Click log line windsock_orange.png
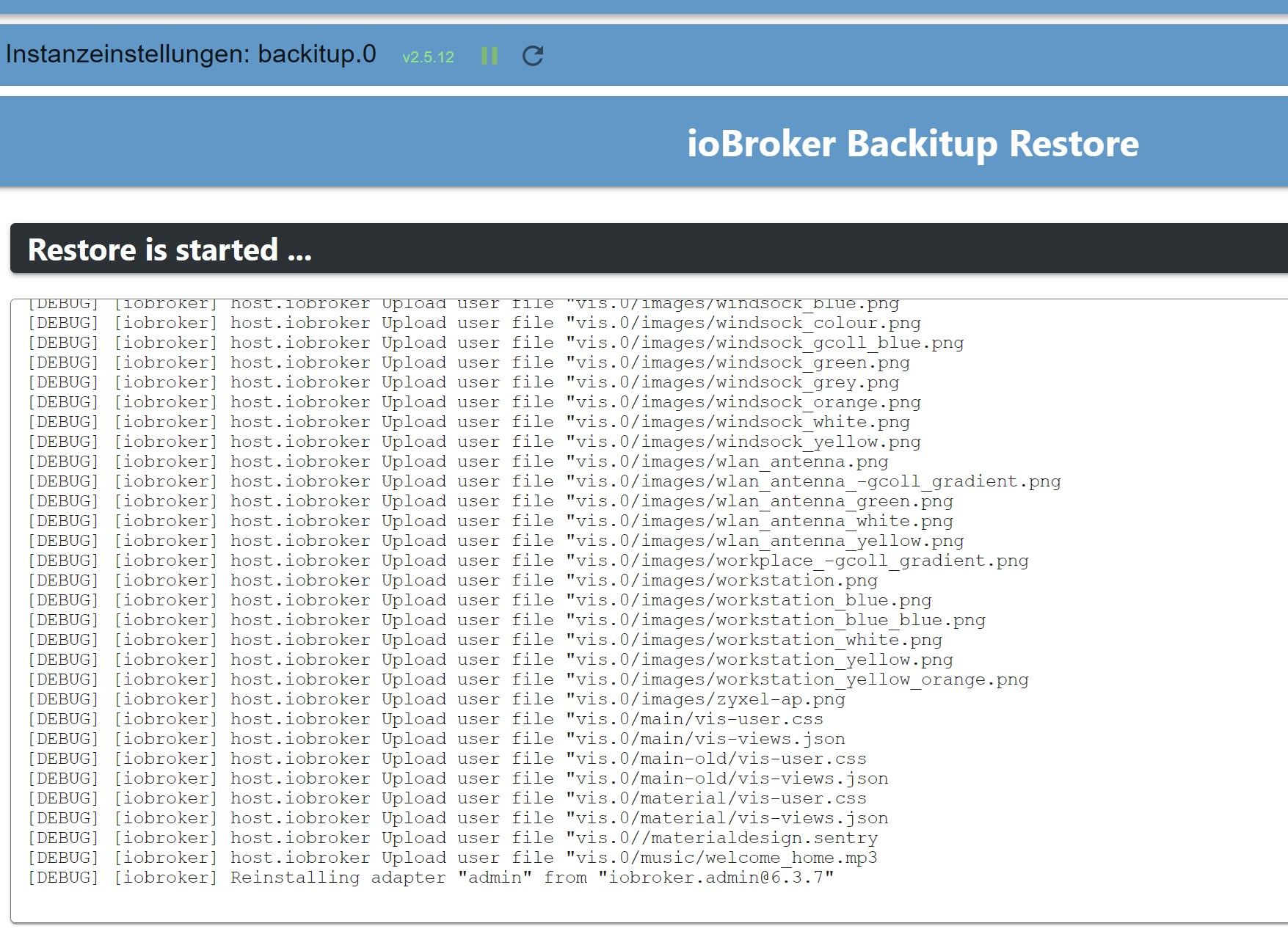 pos(474,402)
